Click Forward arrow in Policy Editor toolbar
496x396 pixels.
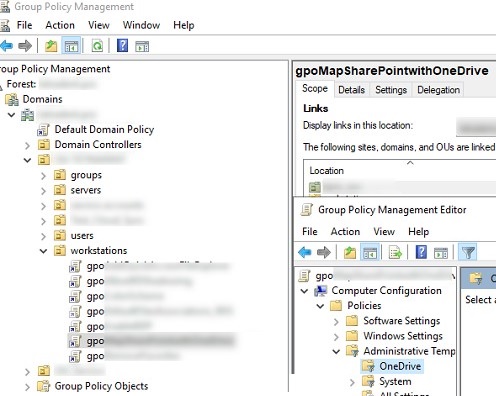(323, 252)
